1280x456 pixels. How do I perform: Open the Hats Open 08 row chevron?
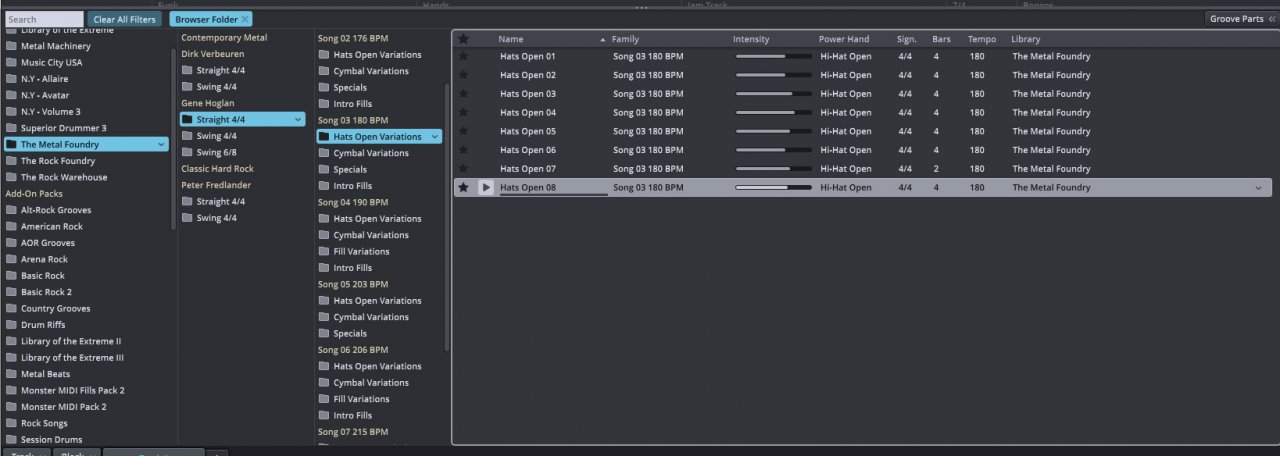coord(1258,188)
